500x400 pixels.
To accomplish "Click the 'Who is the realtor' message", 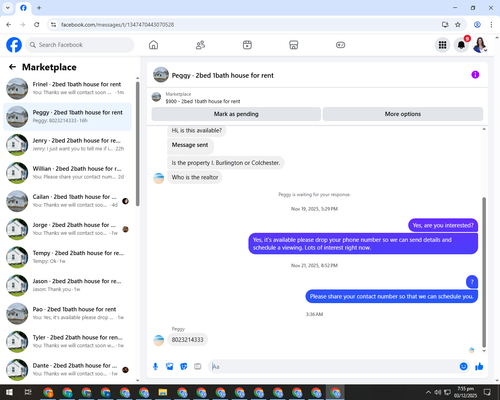I will click(195, 177).
